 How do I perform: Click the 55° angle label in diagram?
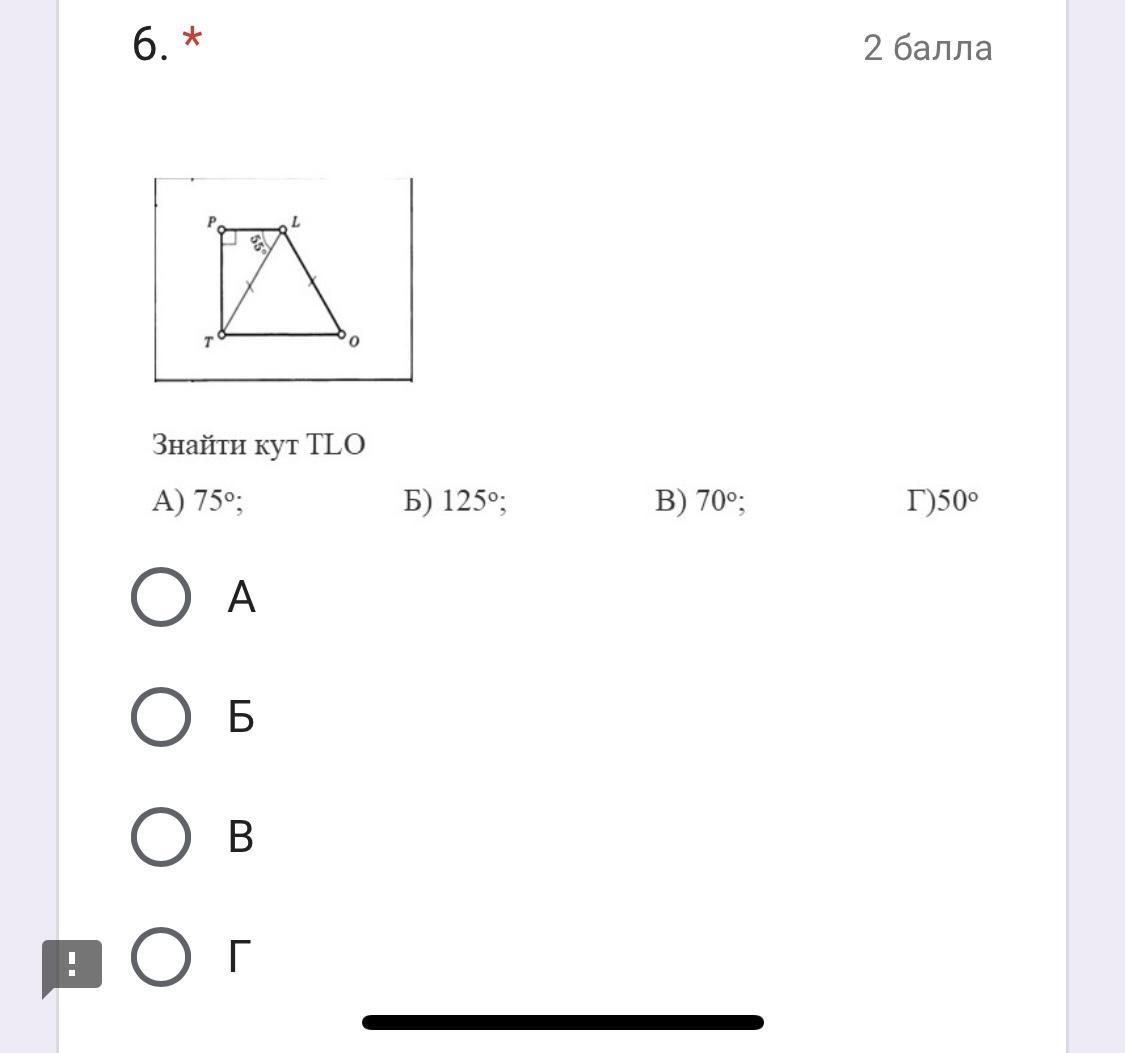(x=258, y=244)
